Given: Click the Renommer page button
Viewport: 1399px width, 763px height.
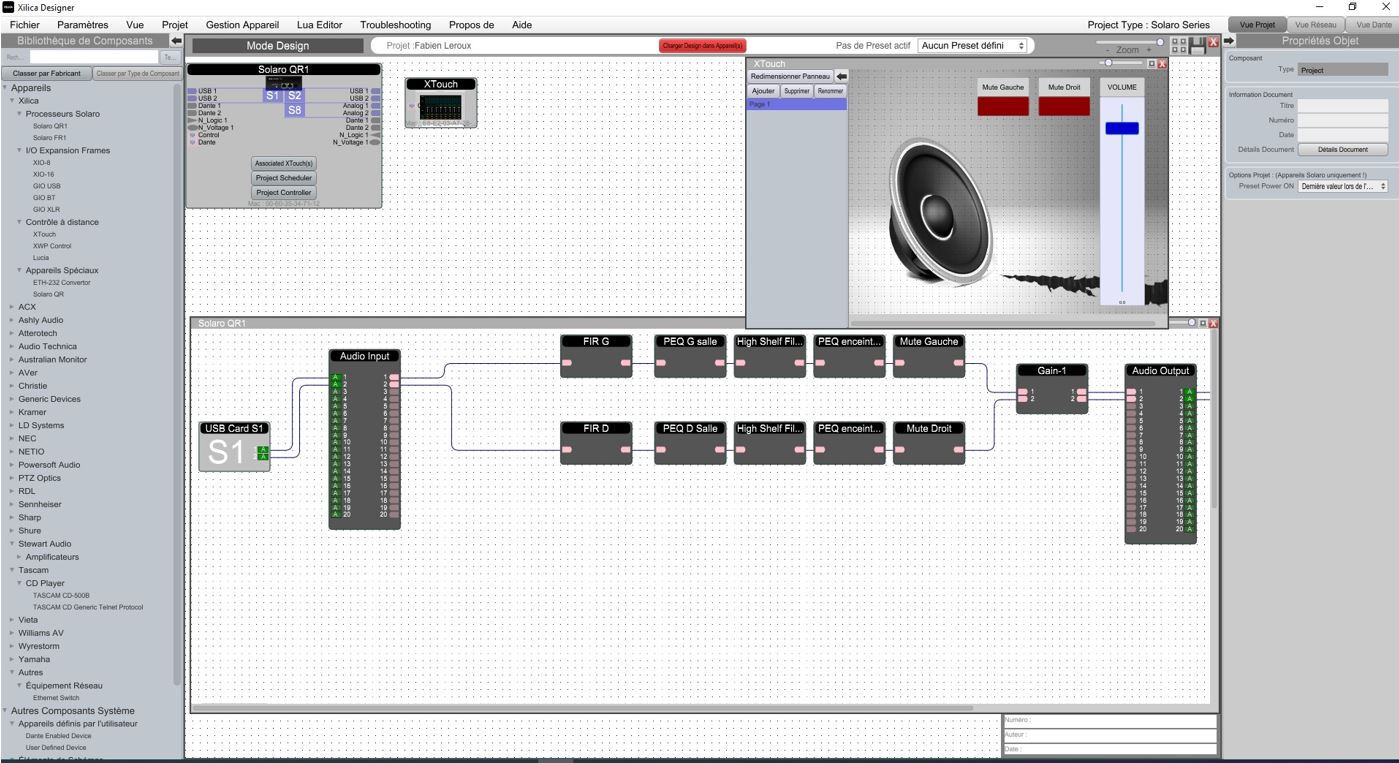Looking at the screenshot, I should 830,91.
